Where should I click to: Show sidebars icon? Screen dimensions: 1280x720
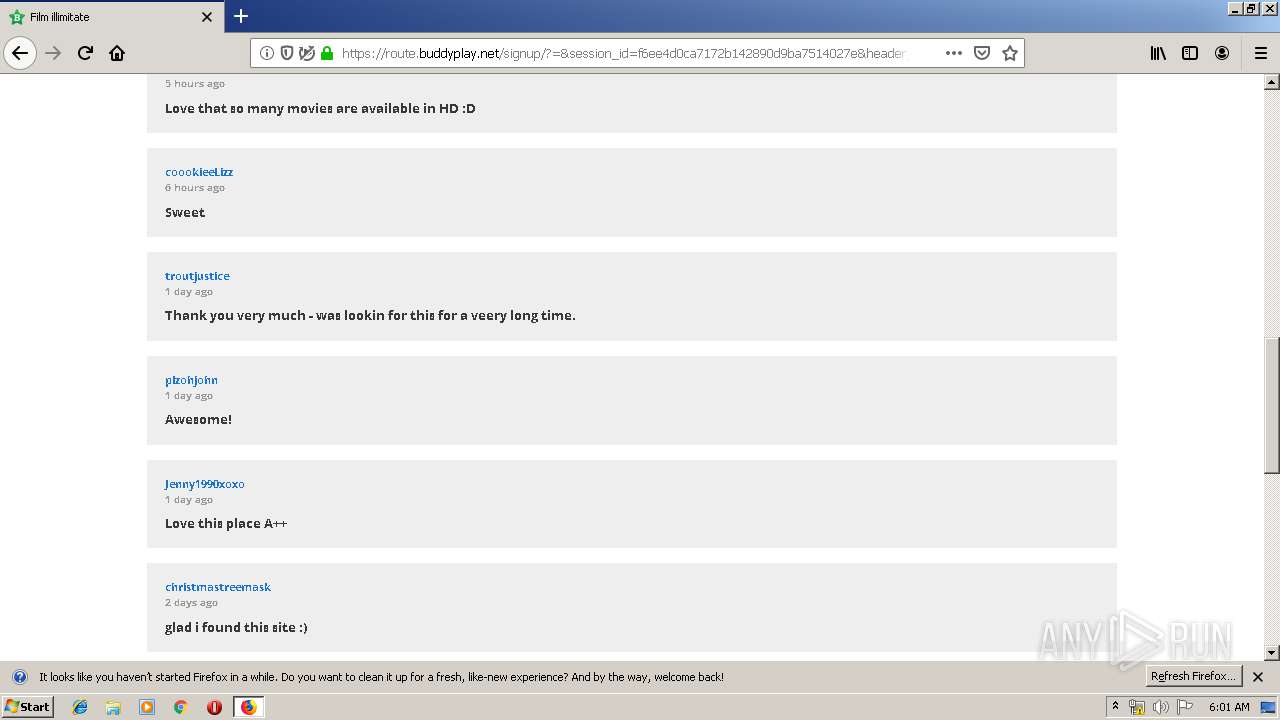[1190, 53]
